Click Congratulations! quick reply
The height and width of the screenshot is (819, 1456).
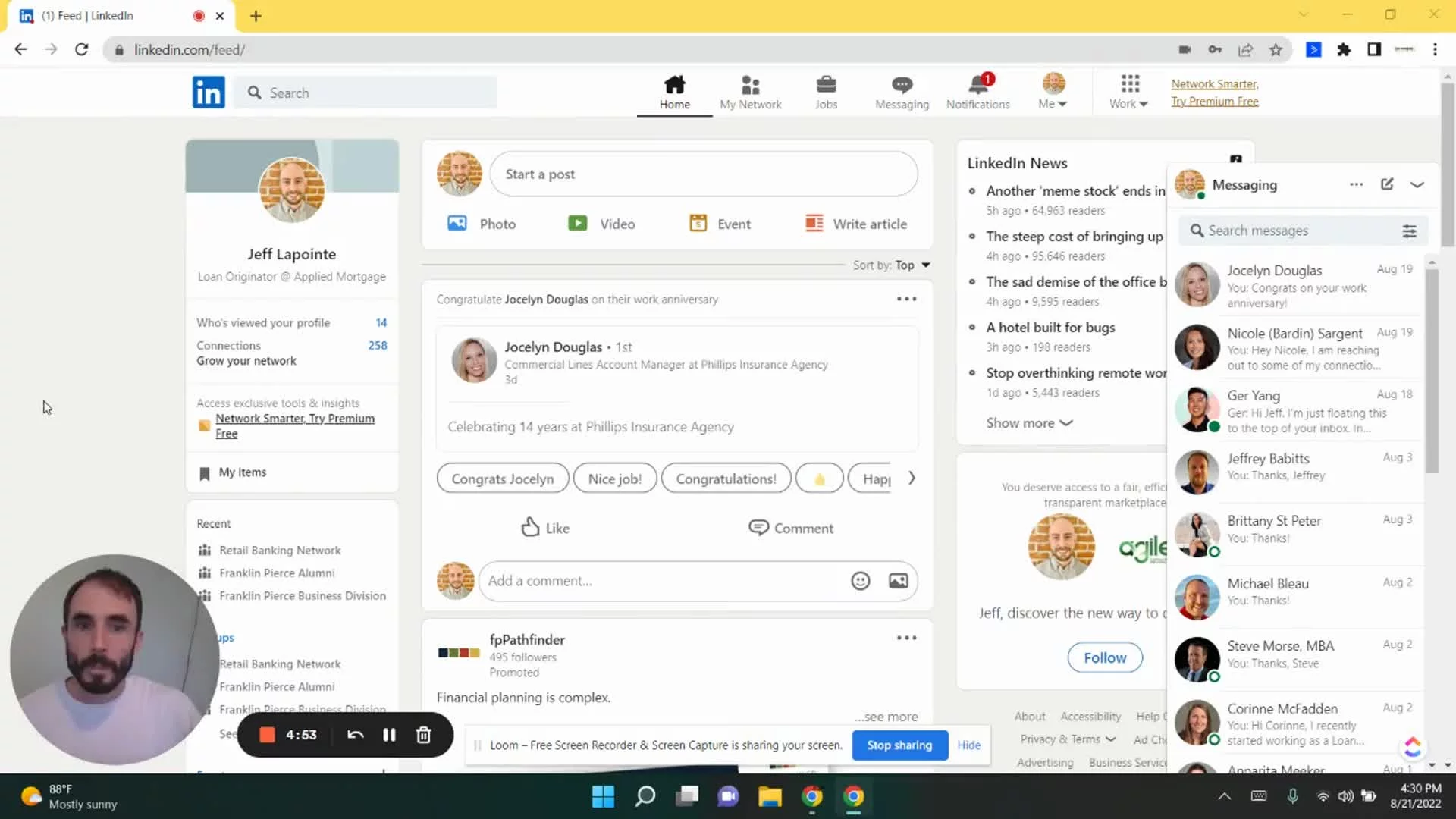pos(726,479)
